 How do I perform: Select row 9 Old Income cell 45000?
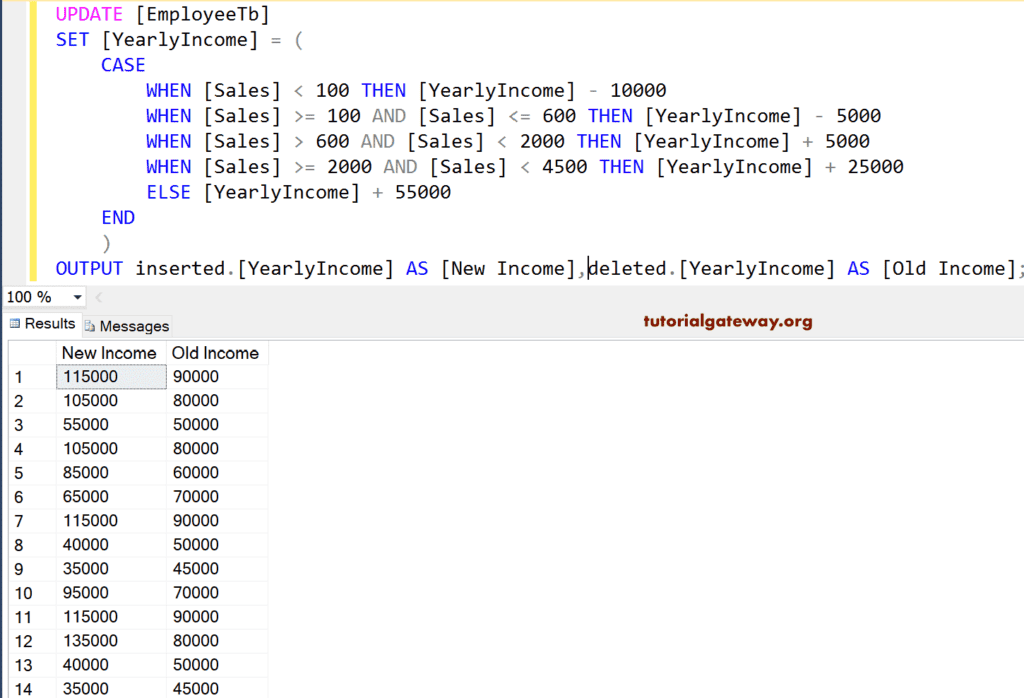(x=217, y=569)
